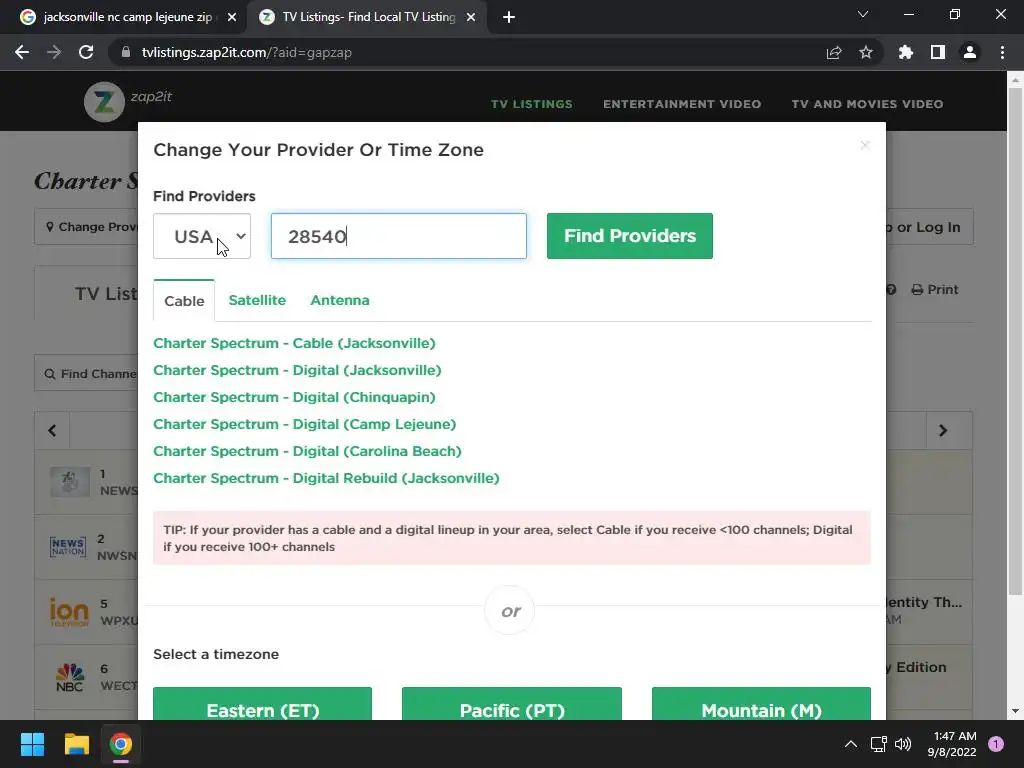Select the Mountain (M) timezone button
This screenshot has width=1024, height=768.
pyautogui.click(x=761, y=705)
